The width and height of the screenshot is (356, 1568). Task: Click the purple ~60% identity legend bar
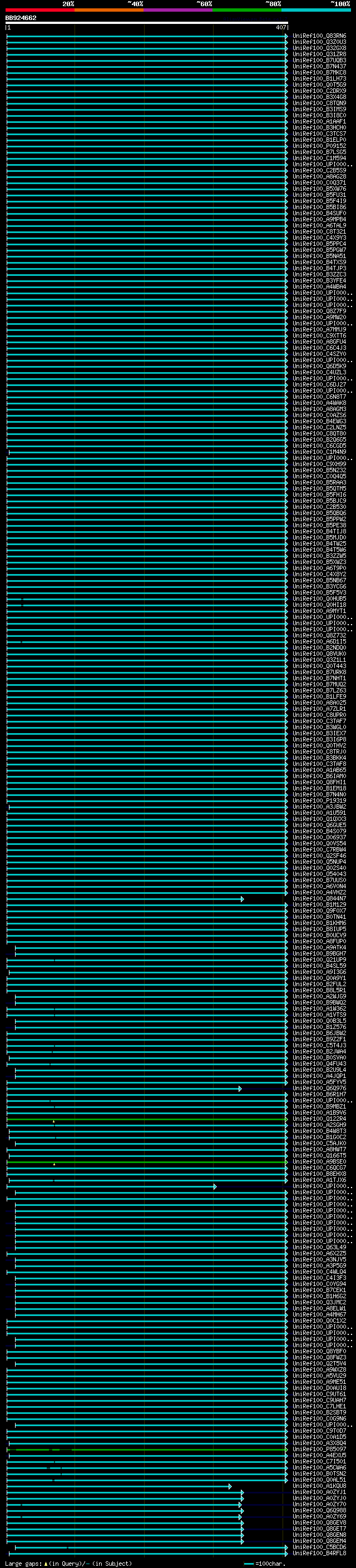click(179, 10)
